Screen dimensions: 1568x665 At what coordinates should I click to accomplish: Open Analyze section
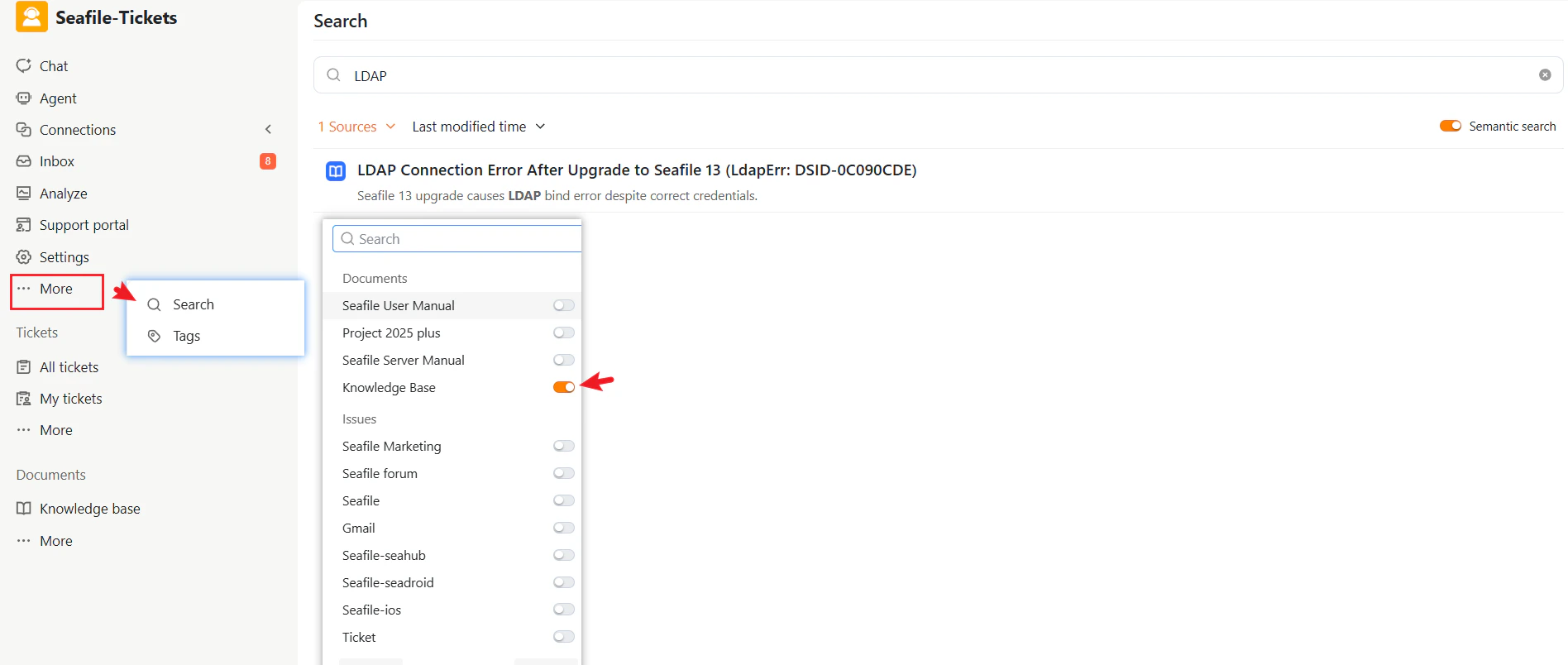pyautogui.click(x=63, y=194)
